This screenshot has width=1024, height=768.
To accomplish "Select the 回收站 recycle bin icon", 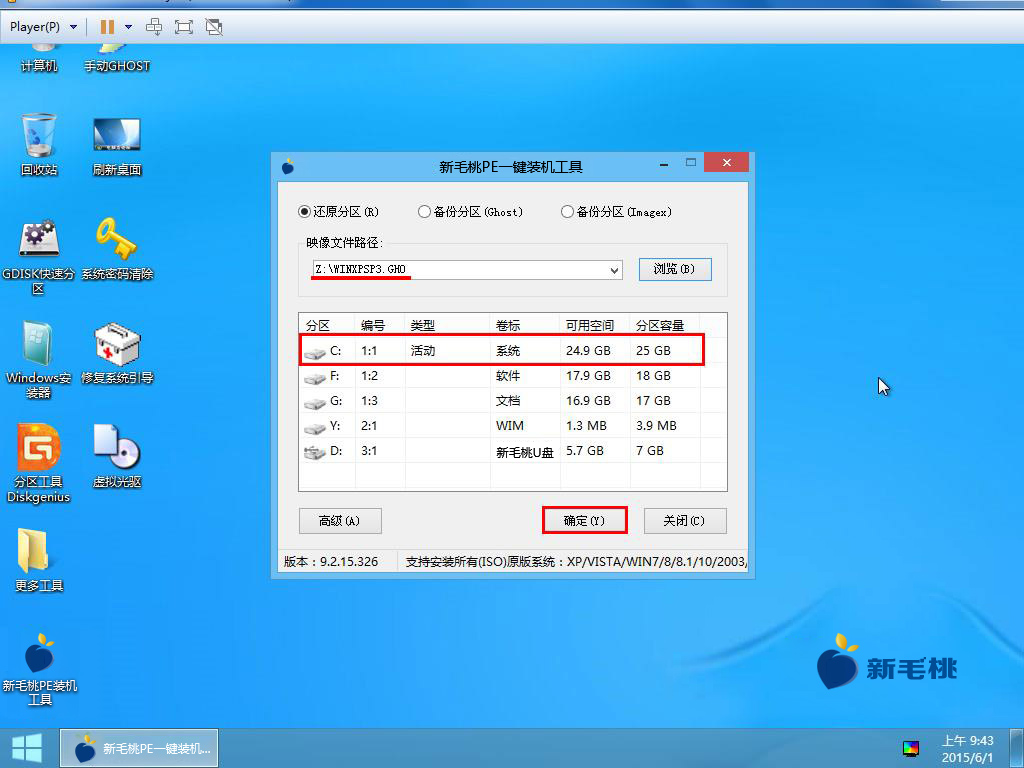I will [39, 144].
